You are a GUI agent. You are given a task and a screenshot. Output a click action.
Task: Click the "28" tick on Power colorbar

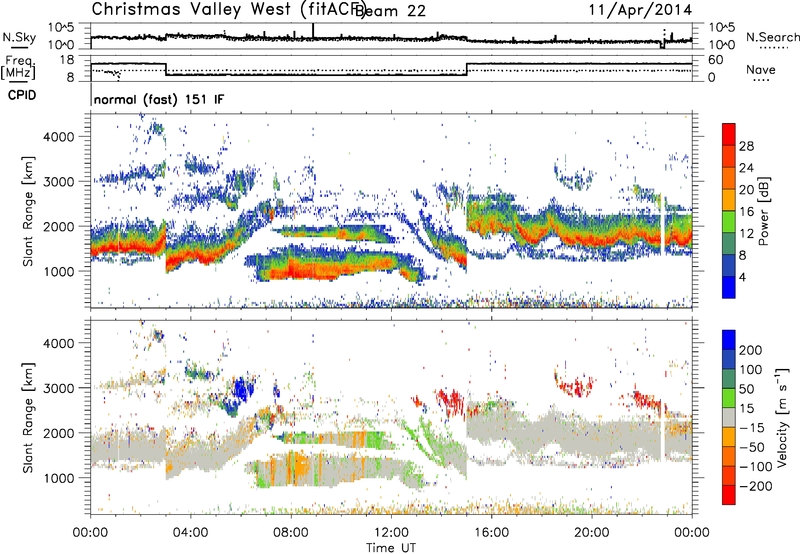[x=746, y=146]
